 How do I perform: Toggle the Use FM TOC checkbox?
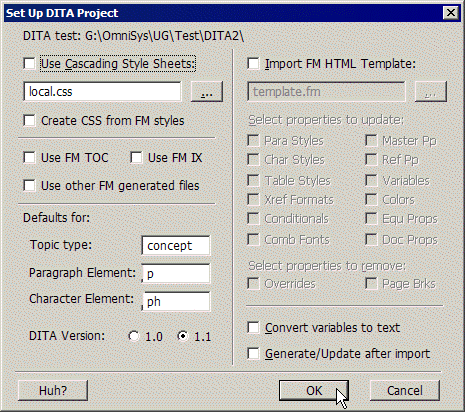(x=29, y=157)
